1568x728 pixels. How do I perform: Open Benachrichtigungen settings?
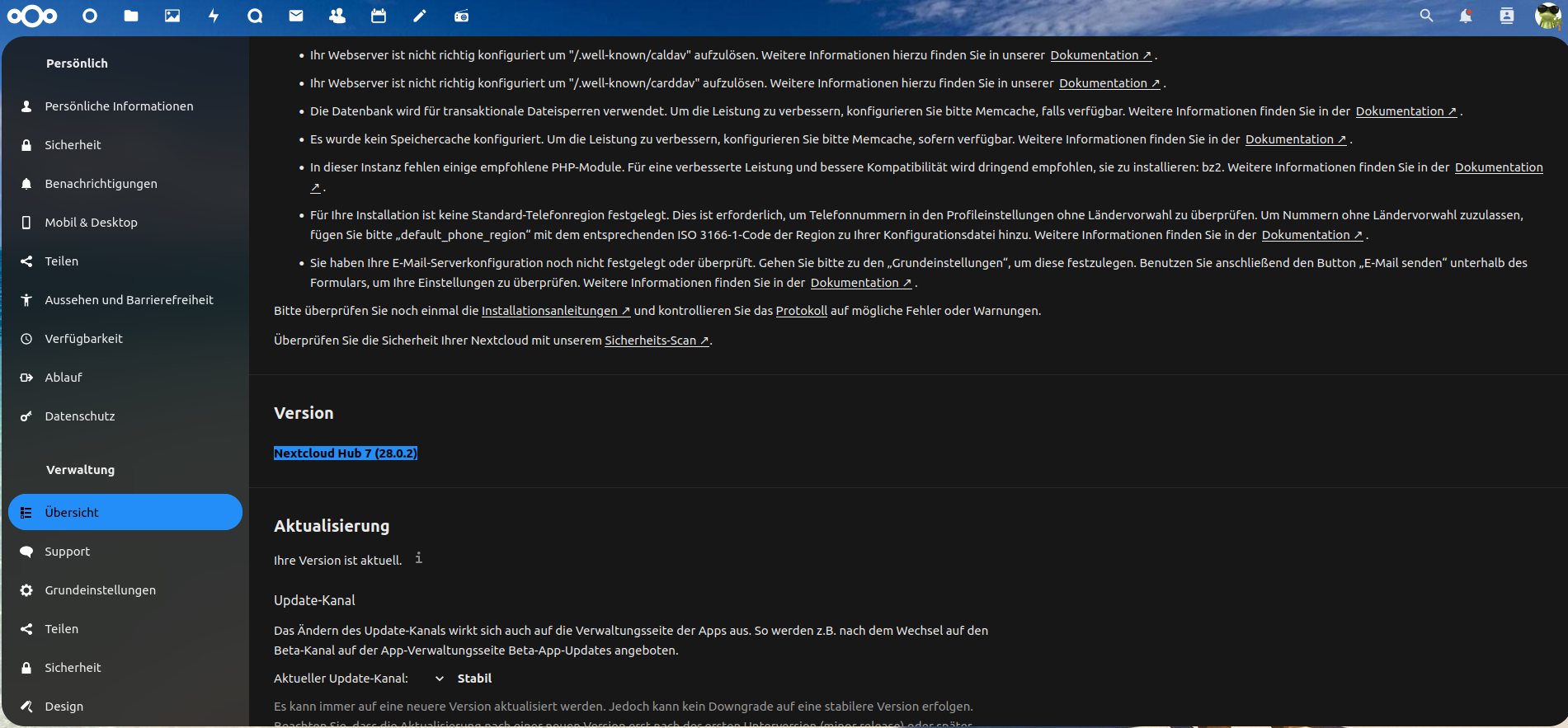[x=125, y=184]
